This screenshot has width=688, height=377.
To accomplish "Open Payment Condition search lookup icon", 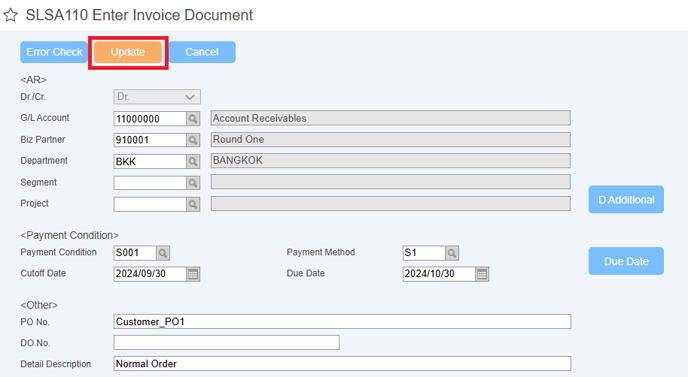I will [163, 253].
